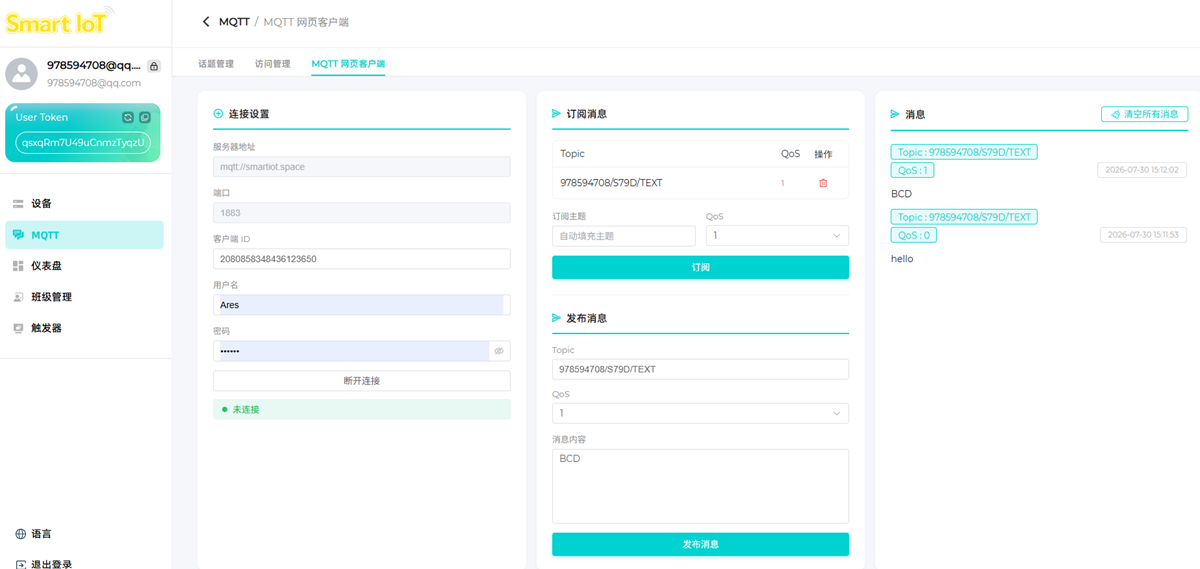
Task: Click the timestamp 2026-07-30 15:11:53
Action: coord(1142,235)
